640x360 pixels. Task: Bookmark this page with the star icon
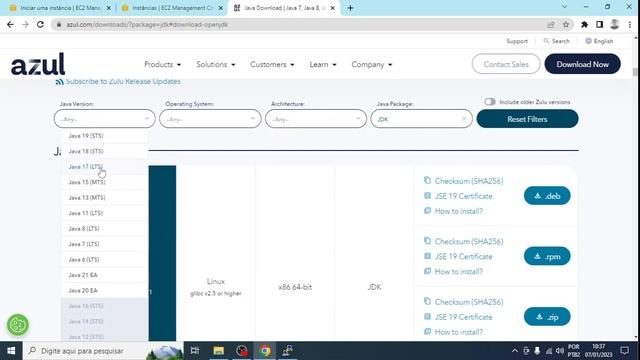[x=566, y=24]
